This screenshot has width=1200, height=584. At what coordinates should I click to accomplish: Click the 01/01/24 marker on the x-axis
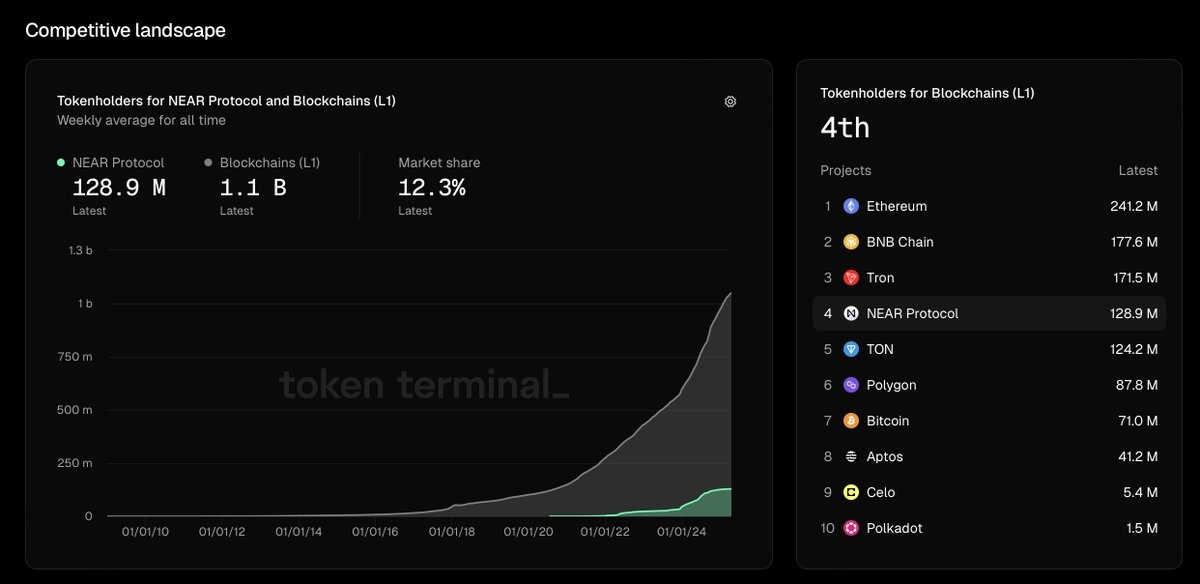[681, 532]
